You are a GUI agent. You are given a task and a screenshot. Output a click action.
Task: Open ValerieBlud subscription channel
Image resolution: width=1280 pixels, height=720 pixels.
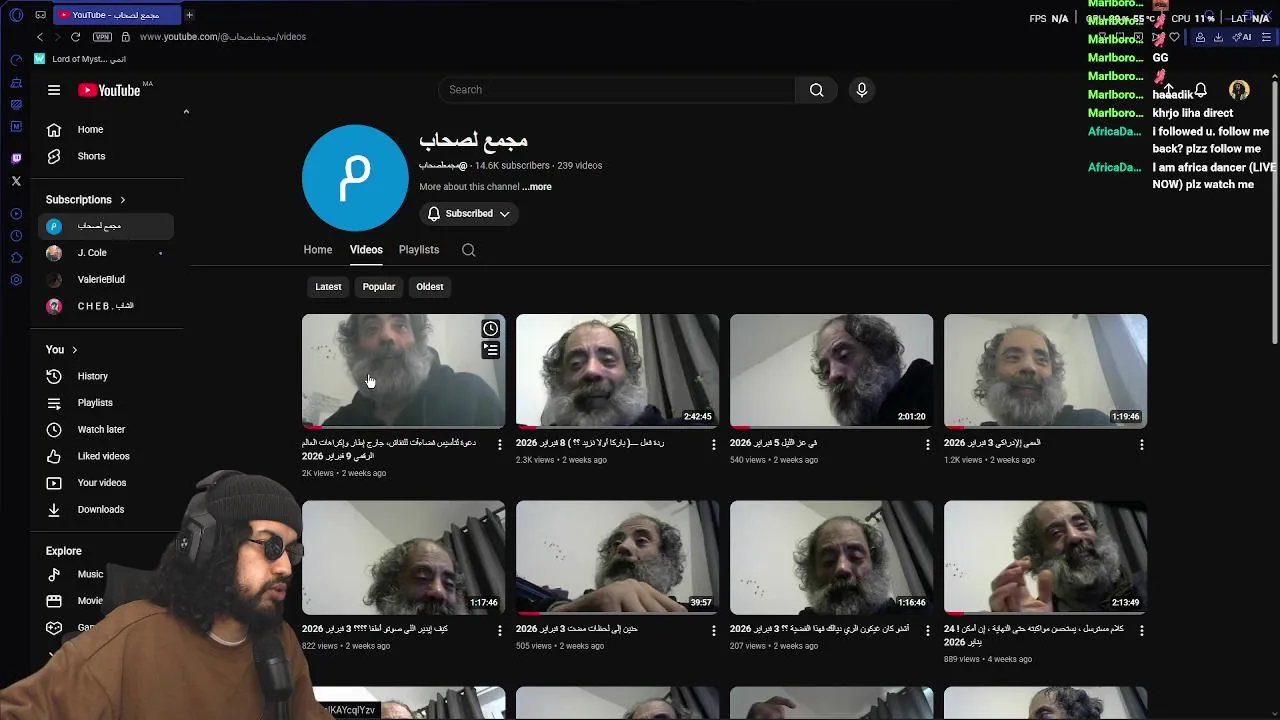pyautogui.click(x=106, y=280)
